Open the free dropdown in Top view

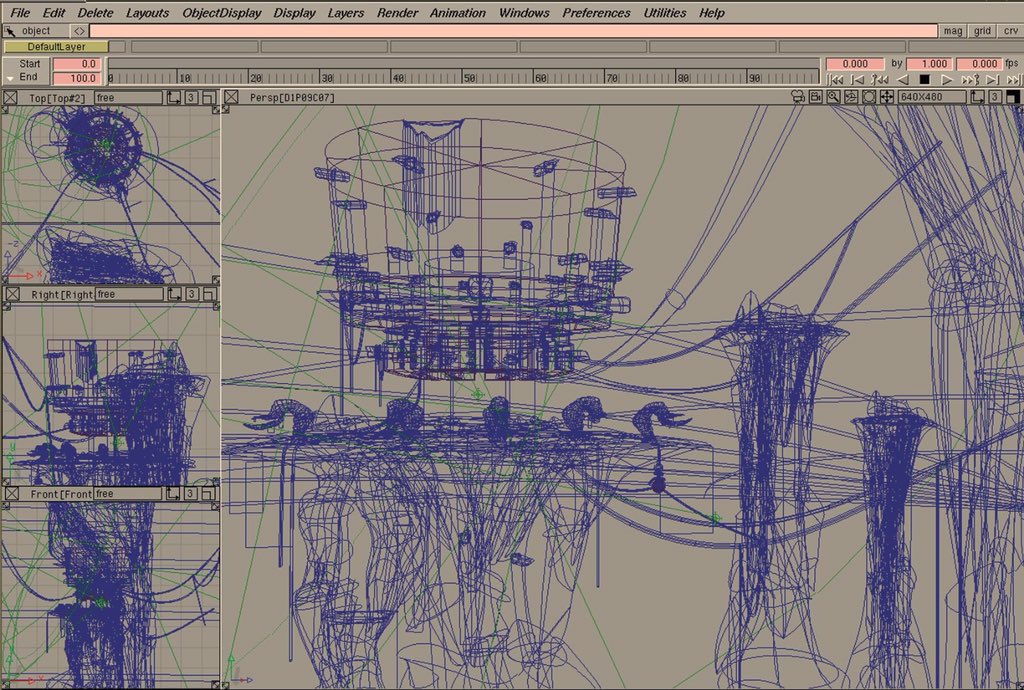(127, 98)
